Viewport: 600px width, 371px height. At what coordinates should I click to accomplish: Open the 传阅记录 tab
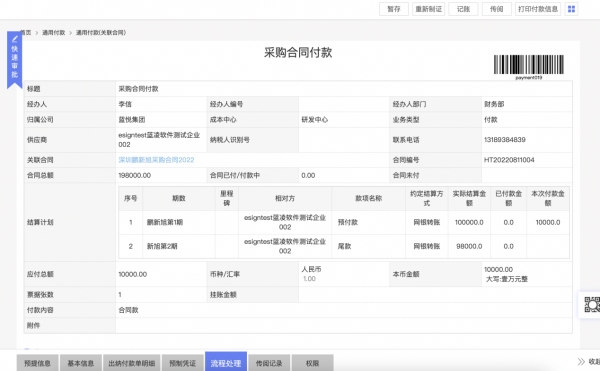pyautogui.click(x=269, y=363)
